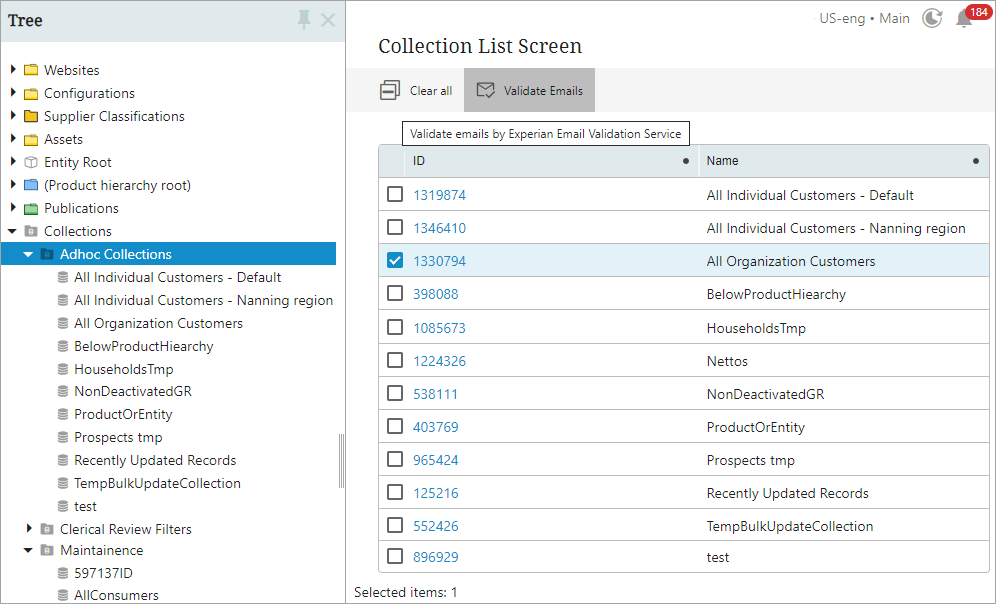Click the tree panel vertical scrollbar

(x=341, y=460)
